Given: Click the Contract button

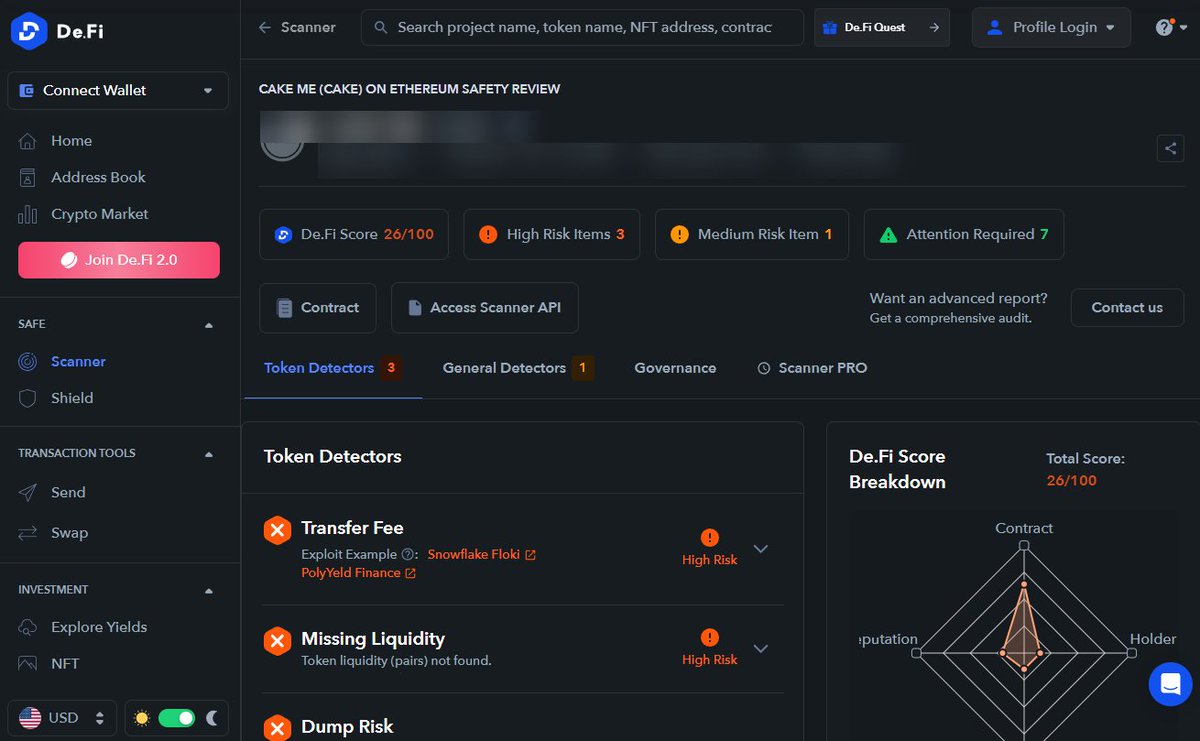Looking at the screenshot, I should click(x=318, y=308).
